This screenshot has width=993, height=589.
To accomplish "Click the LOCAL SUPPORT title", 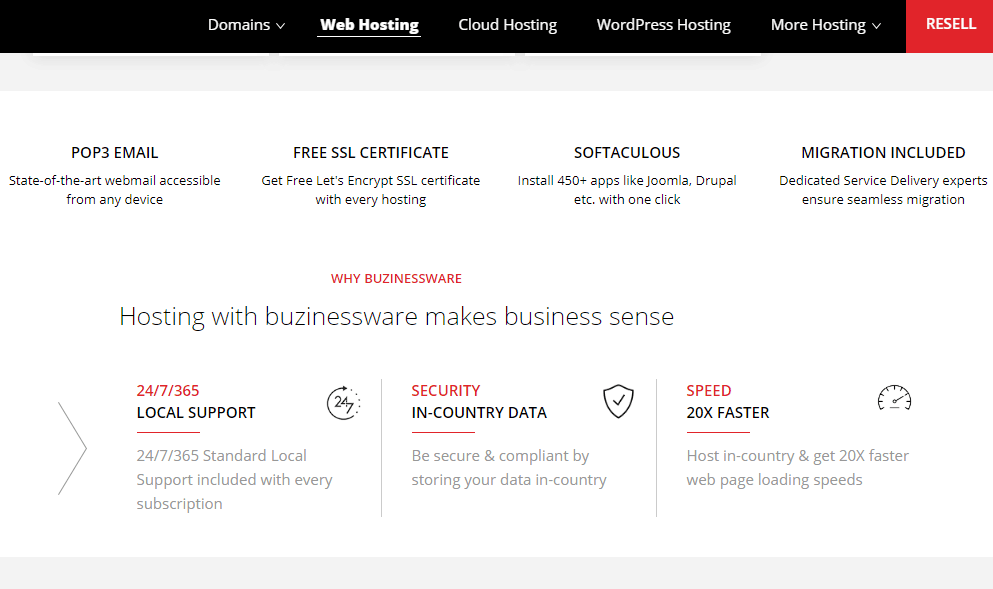I will [196, 413].
